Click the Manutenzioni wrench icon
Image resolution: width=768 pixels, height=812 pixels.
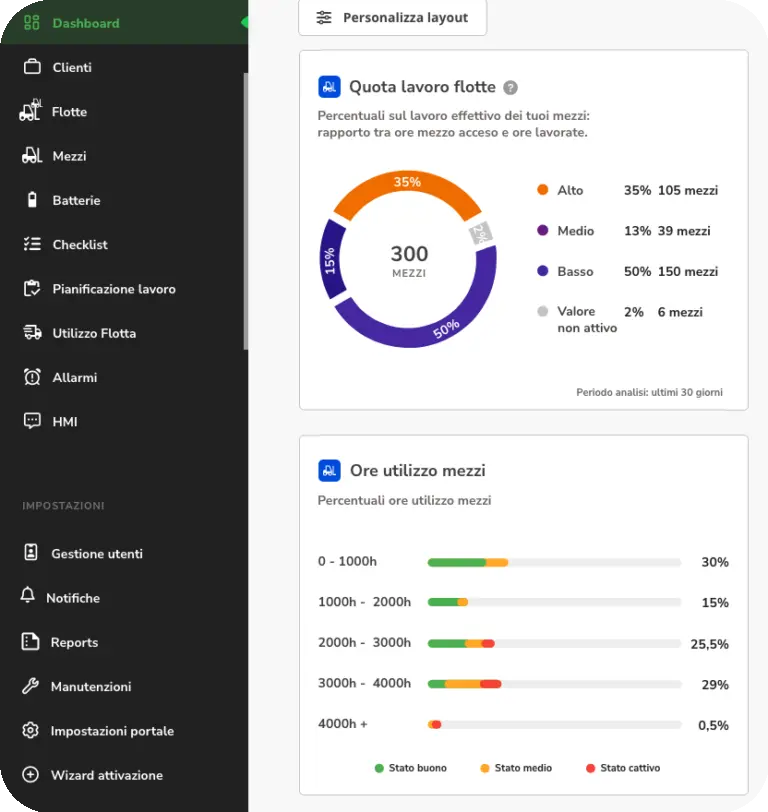click(30, 686)
